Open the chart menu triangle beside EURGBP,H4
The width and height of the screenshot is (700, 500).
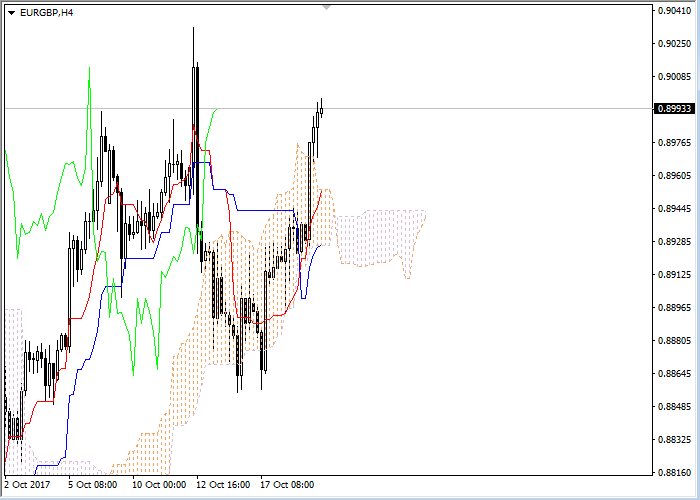pyautogui.click(x=12, y=13)
